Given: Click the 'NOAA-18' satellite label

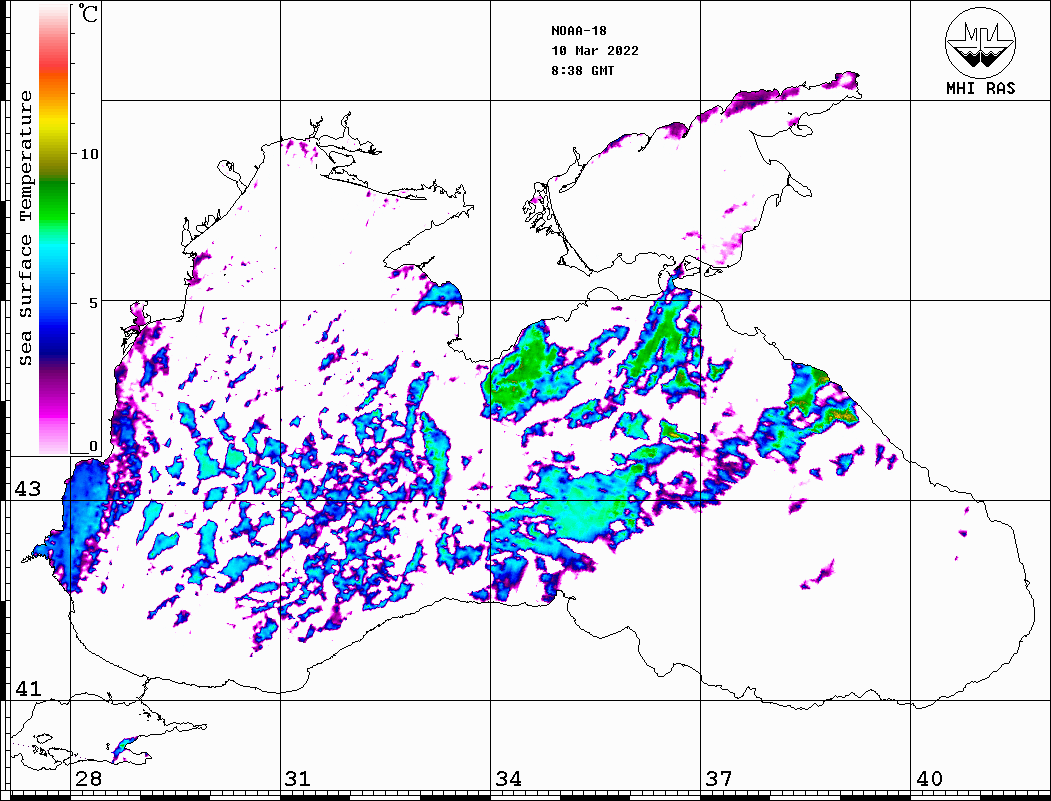Looking at the screenshot, I should [x=579, y=31].
